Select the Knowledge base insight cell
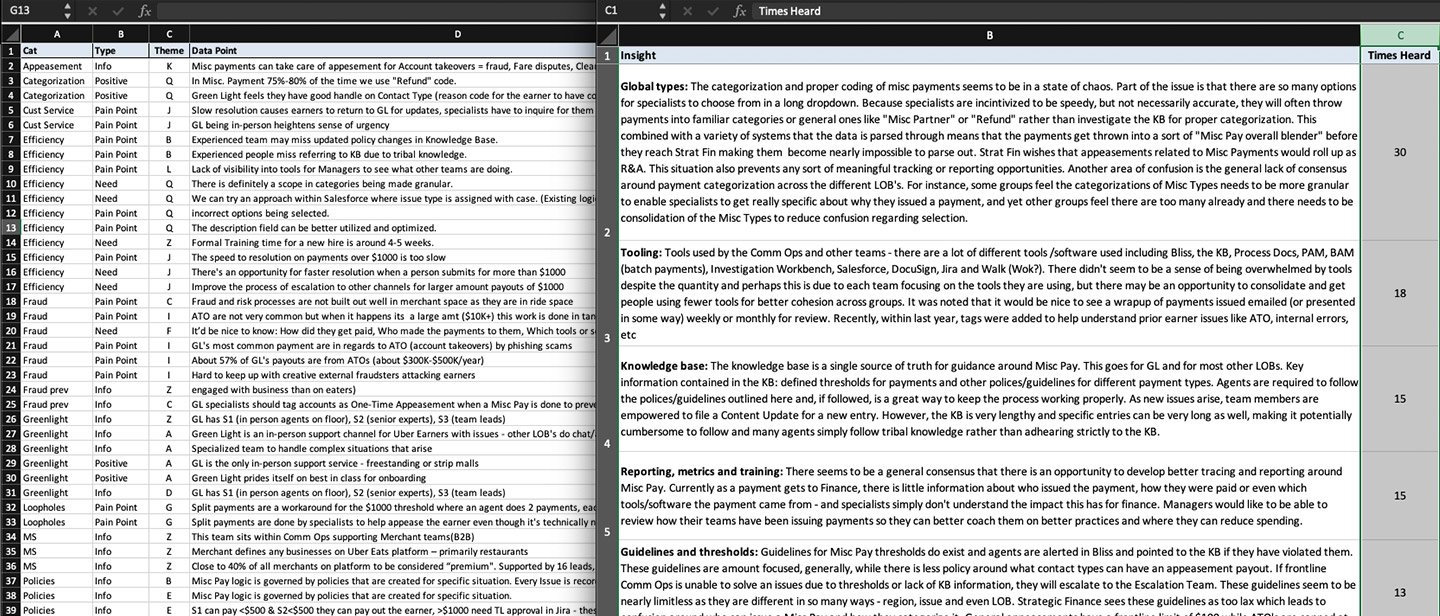 [x=988, y=399]
